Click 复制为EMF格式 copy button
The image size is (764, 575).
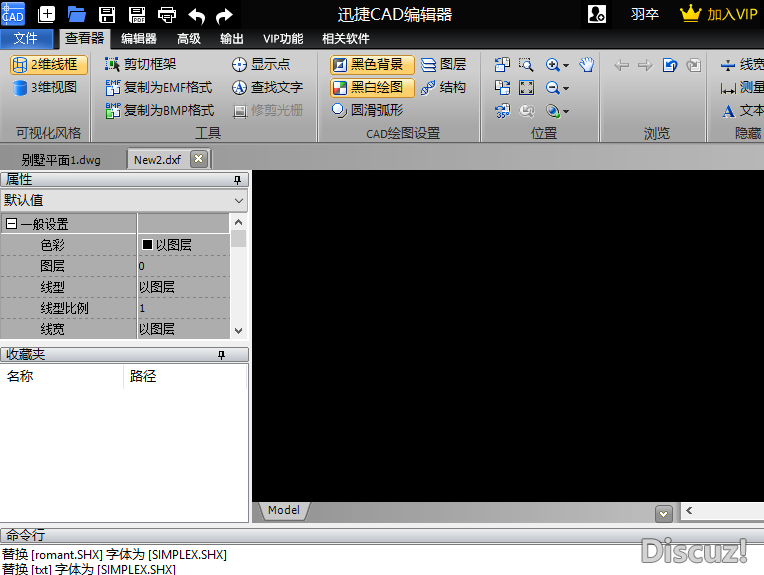[159, 88]
